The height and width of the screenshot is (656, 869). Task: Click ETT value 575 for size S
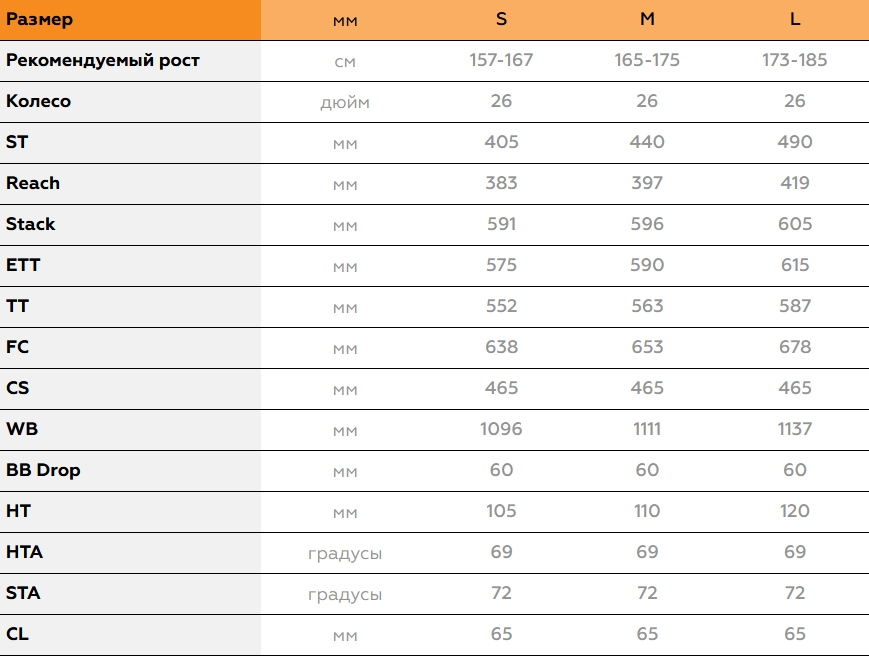(501, 265)
